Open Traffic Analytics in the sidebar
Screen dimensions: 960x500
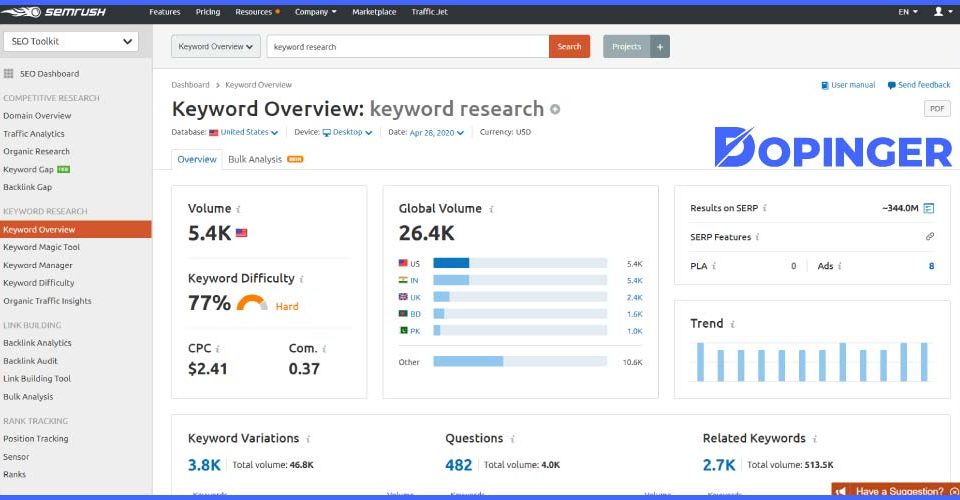click(x=34, y=133)
